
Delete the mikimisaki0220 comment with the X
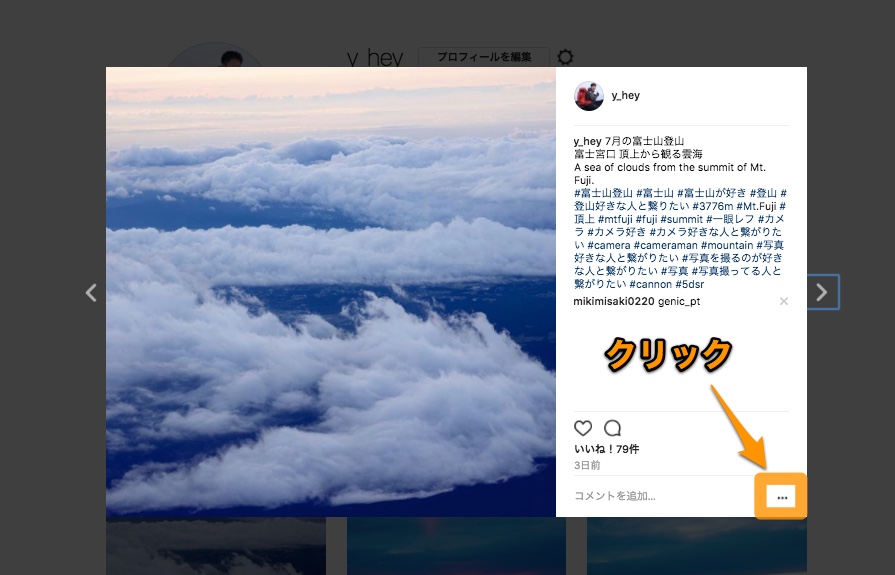[x=784, y=301]
